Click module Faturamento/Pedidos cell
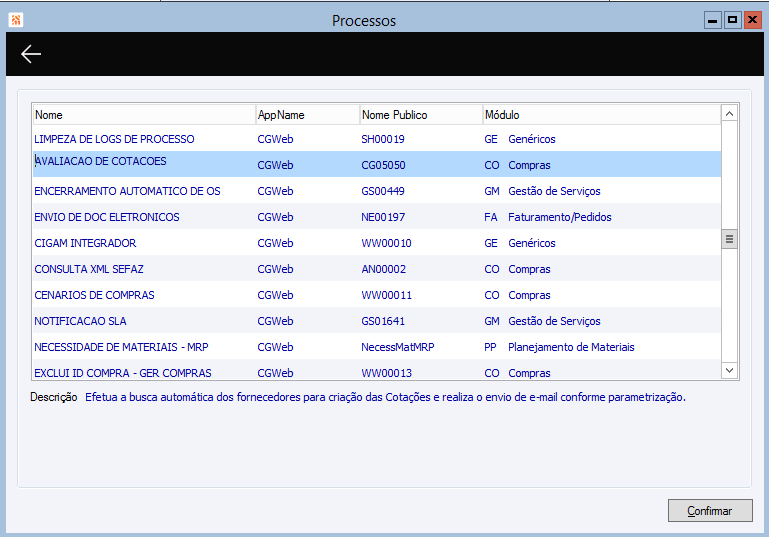The height and width of the screenshot is (537, 769). (x=560, y=217)
